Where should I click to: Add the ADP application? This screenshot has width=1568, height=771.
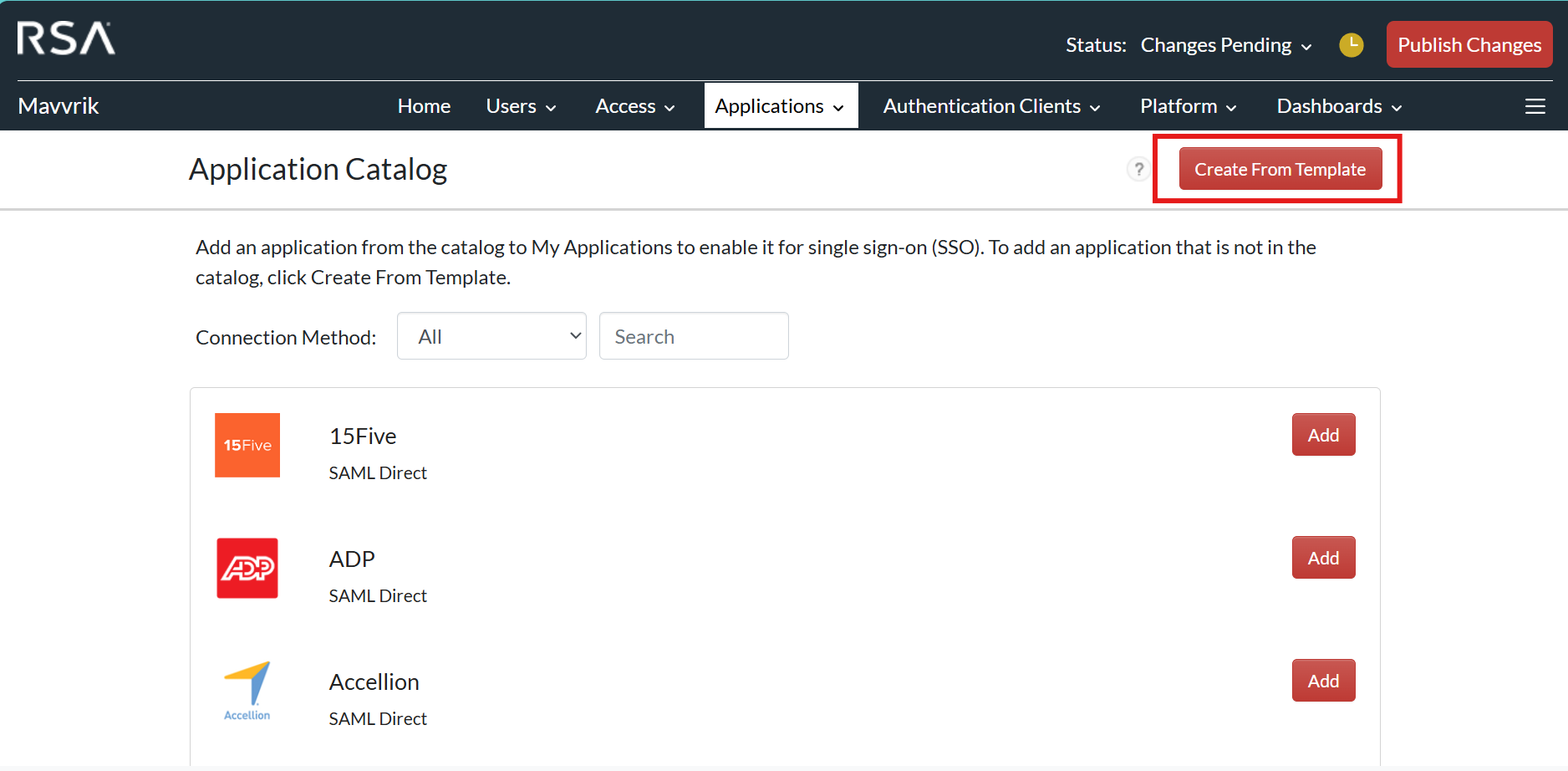click(x=1323, y=558)
